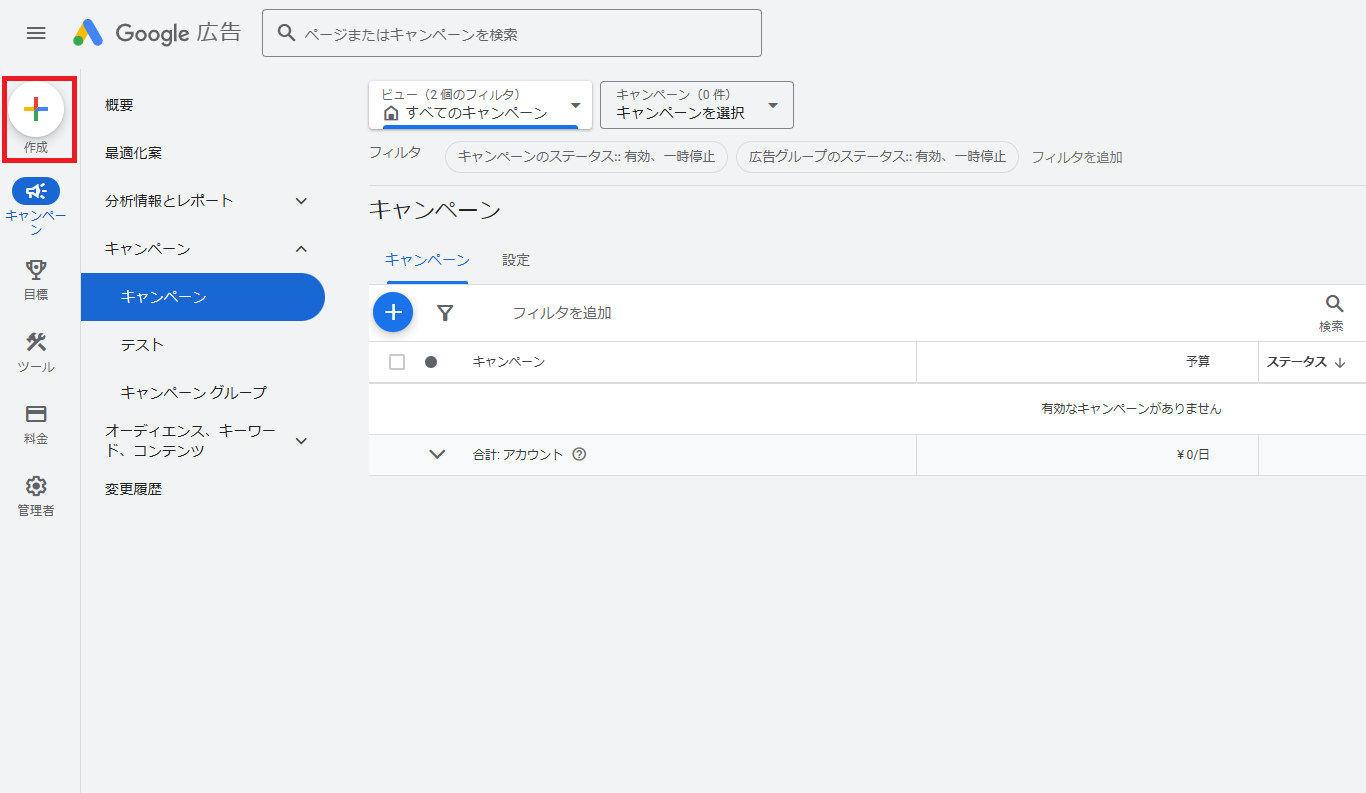Click the ステータス column header label
The height and width of the screenshot is (793, 1366).
tap(1296, 362)
